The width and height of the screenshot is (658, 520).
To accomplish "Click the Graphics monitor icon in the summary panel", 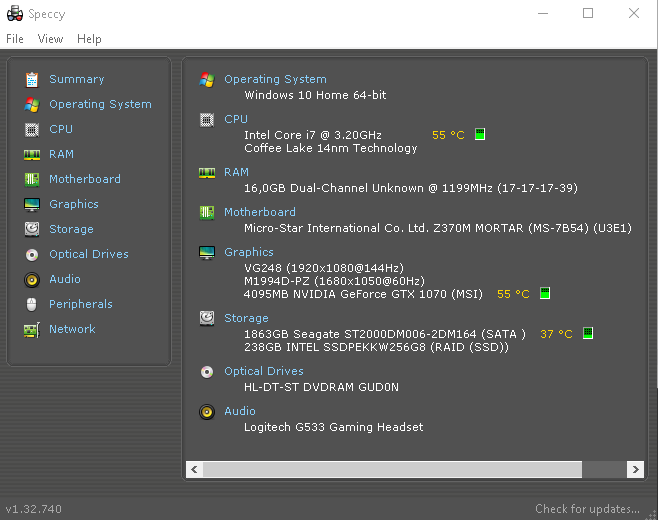I will tap(207, 253).
